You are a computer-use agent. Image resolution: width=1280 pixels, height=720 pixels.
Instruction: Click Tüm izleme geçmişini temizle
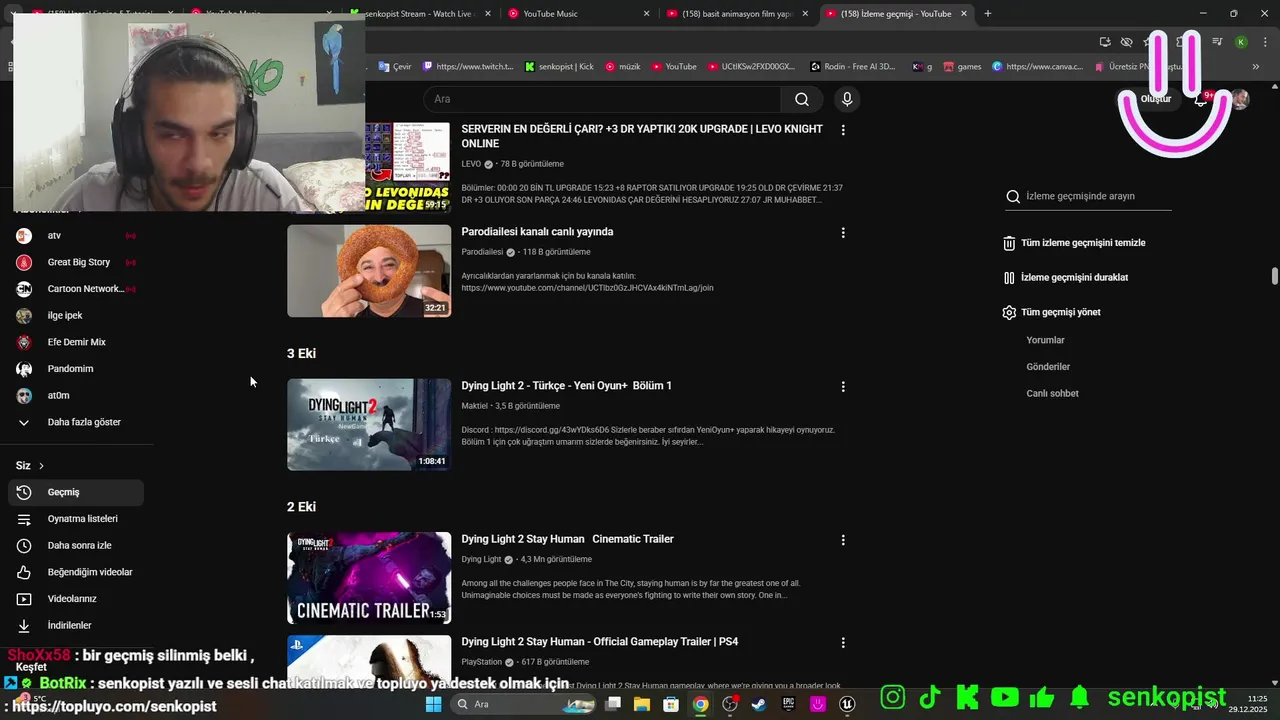pos(1074,243)
